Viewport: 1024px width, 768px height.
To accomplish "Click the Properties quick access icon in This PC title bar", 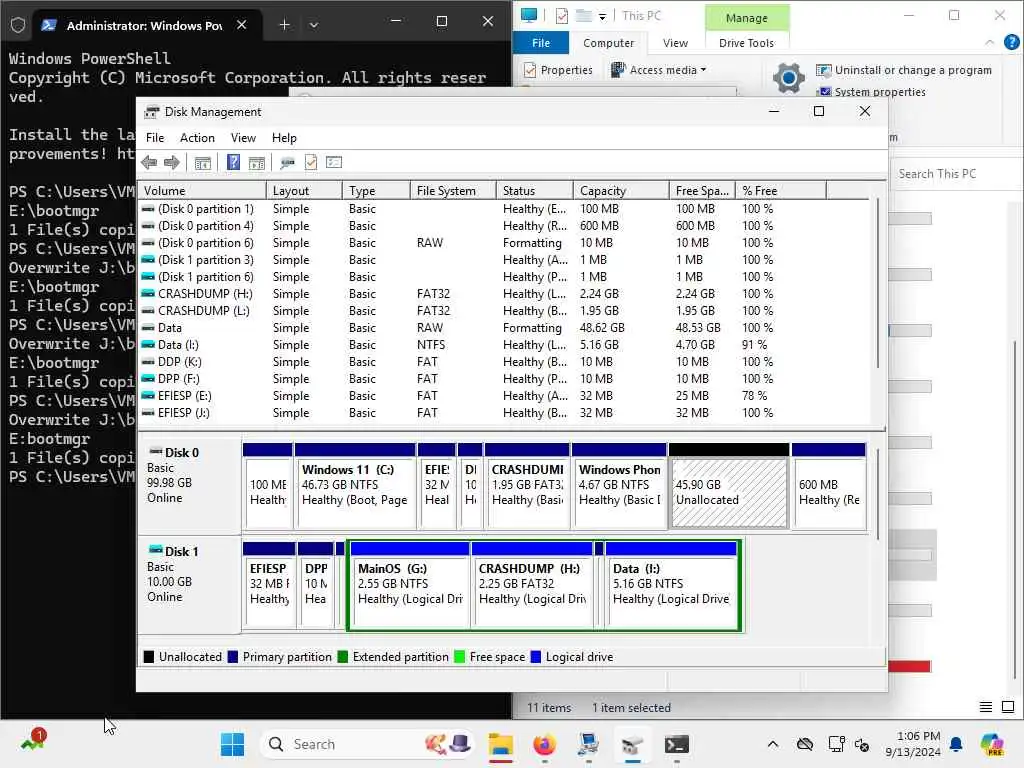I will click(562, 16).
